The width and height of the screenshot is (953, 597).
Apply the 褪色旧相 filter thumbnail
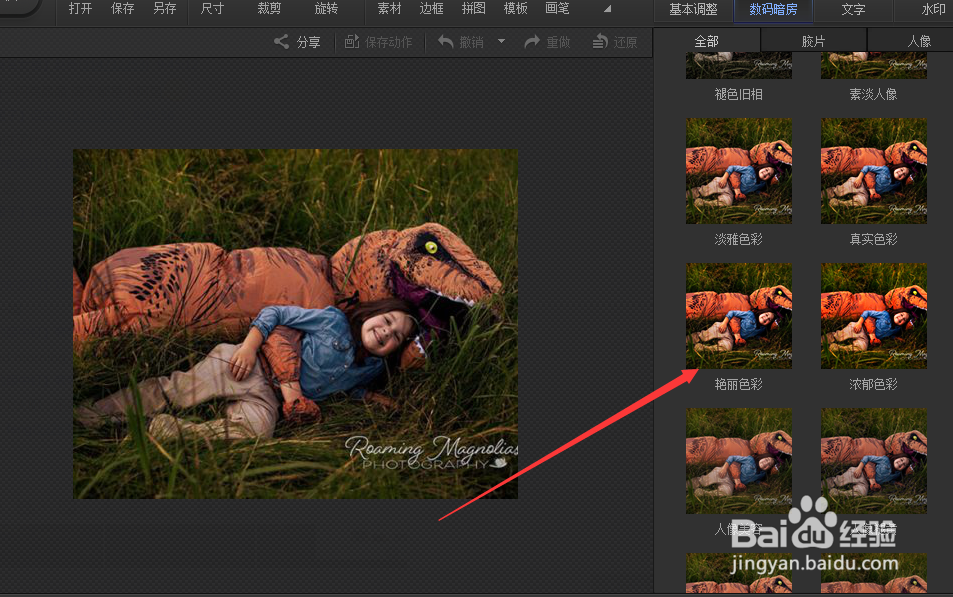[739, 66]
